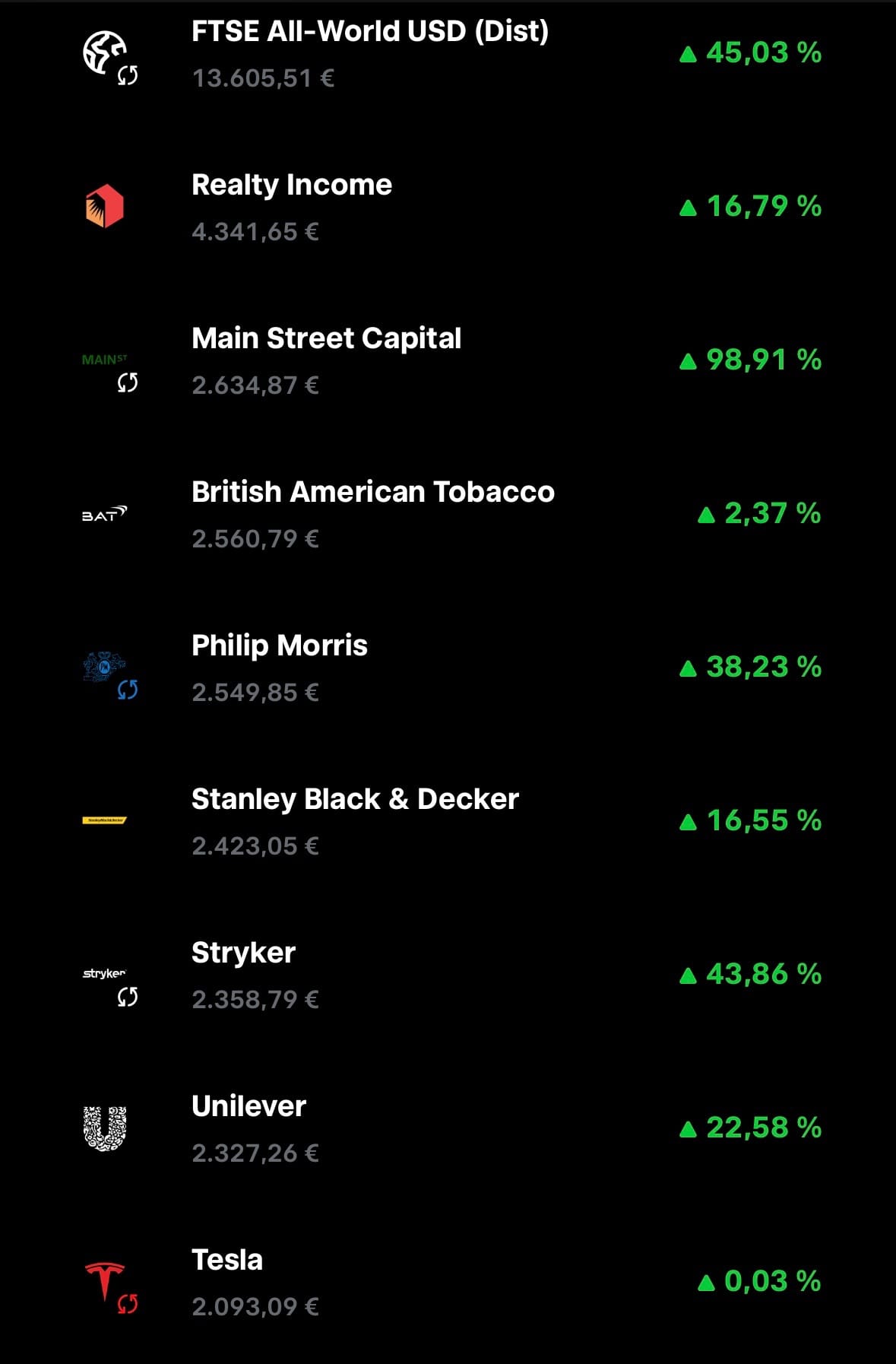Tap the red Tesla logo

pyautogui.click(x=104, y=1280)
